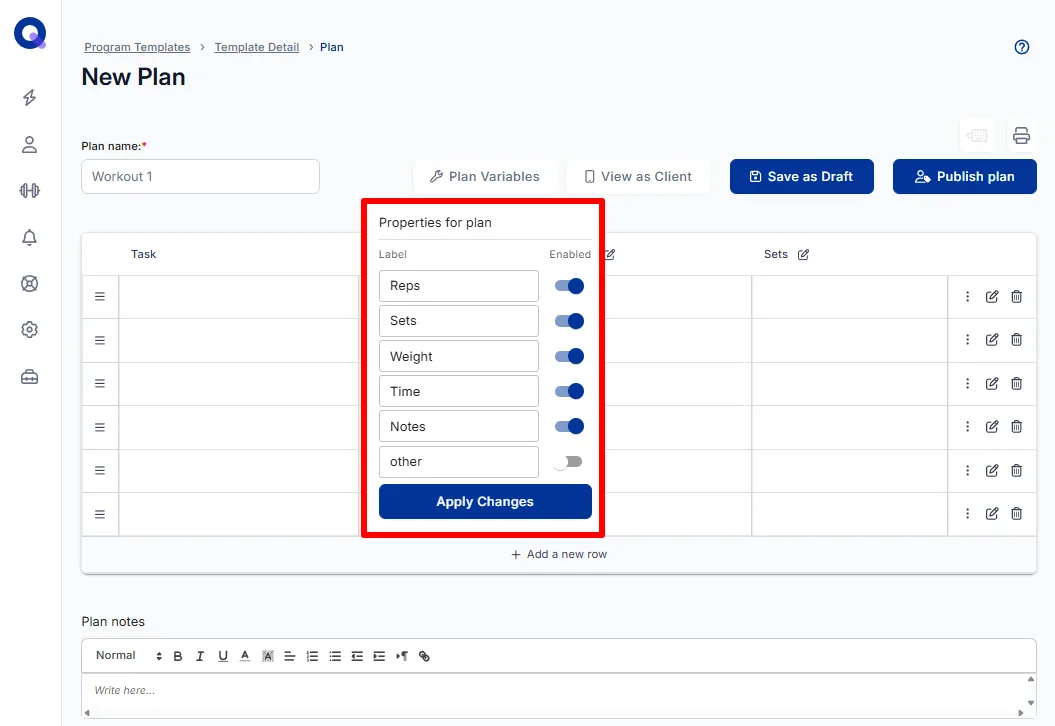The height and width of the screenshot is (726, 1055).
Task: Disable the Time property toggle
Action: click(x=569, y=391)
